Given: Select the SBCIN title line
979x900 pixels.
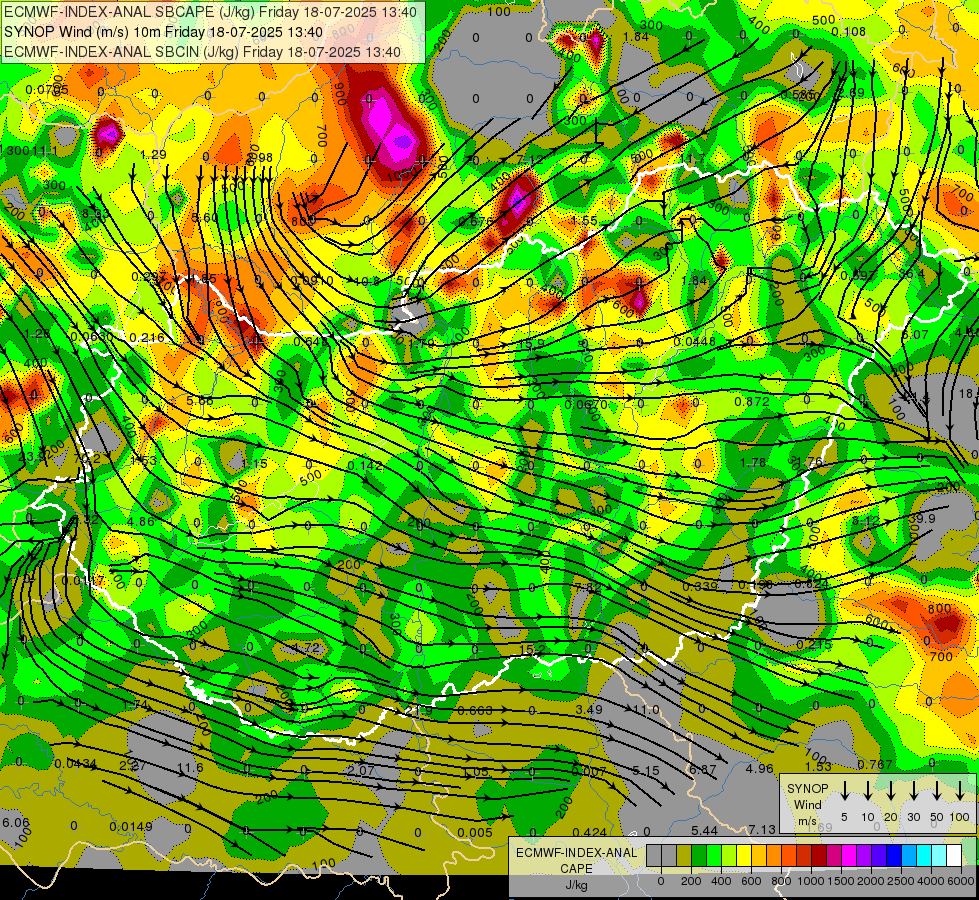Looking at the screenshot, I should pos(202,52).
